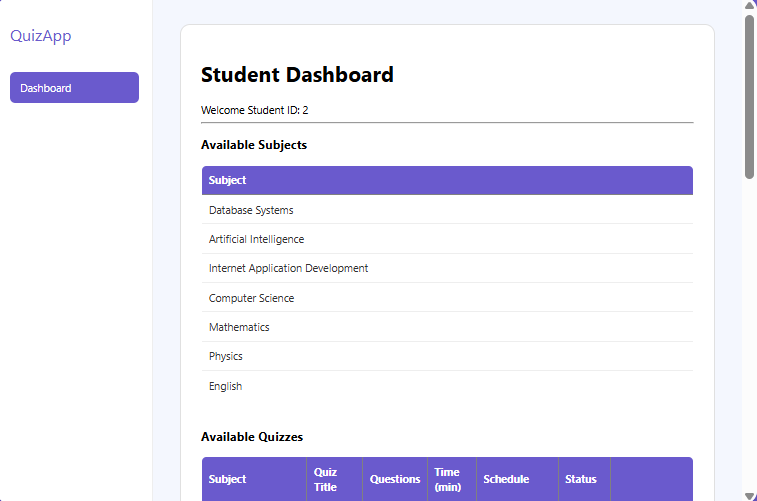Click the Quiz Title column header
Viewport: 757px width, 501px height.
(x=335, y=479)
